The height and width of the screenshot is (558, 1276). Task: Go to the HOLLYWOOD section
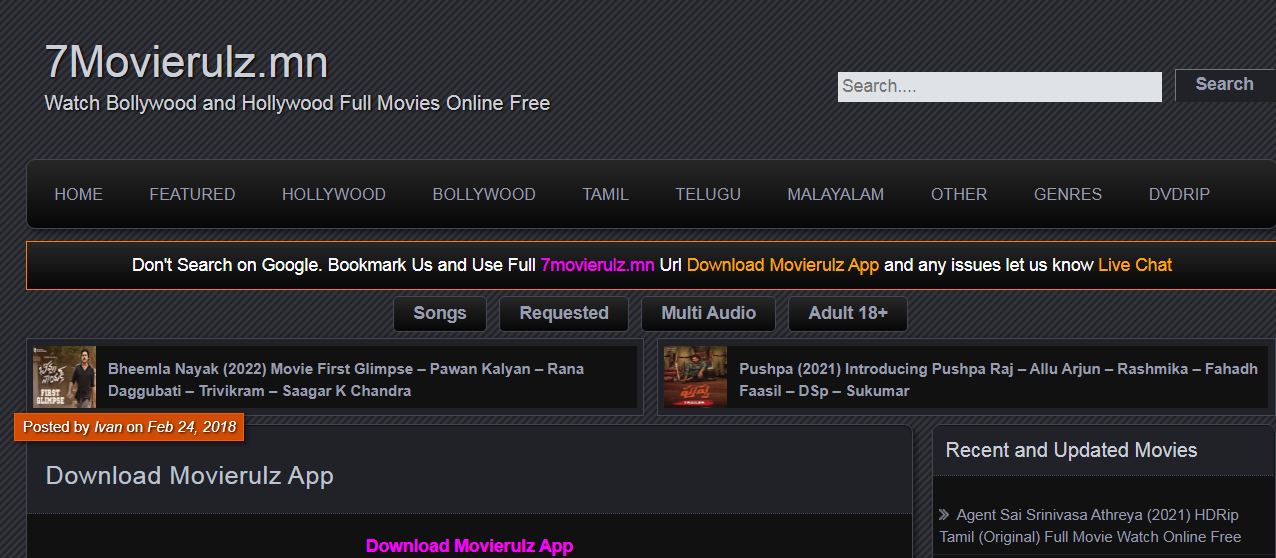[333, 194]
